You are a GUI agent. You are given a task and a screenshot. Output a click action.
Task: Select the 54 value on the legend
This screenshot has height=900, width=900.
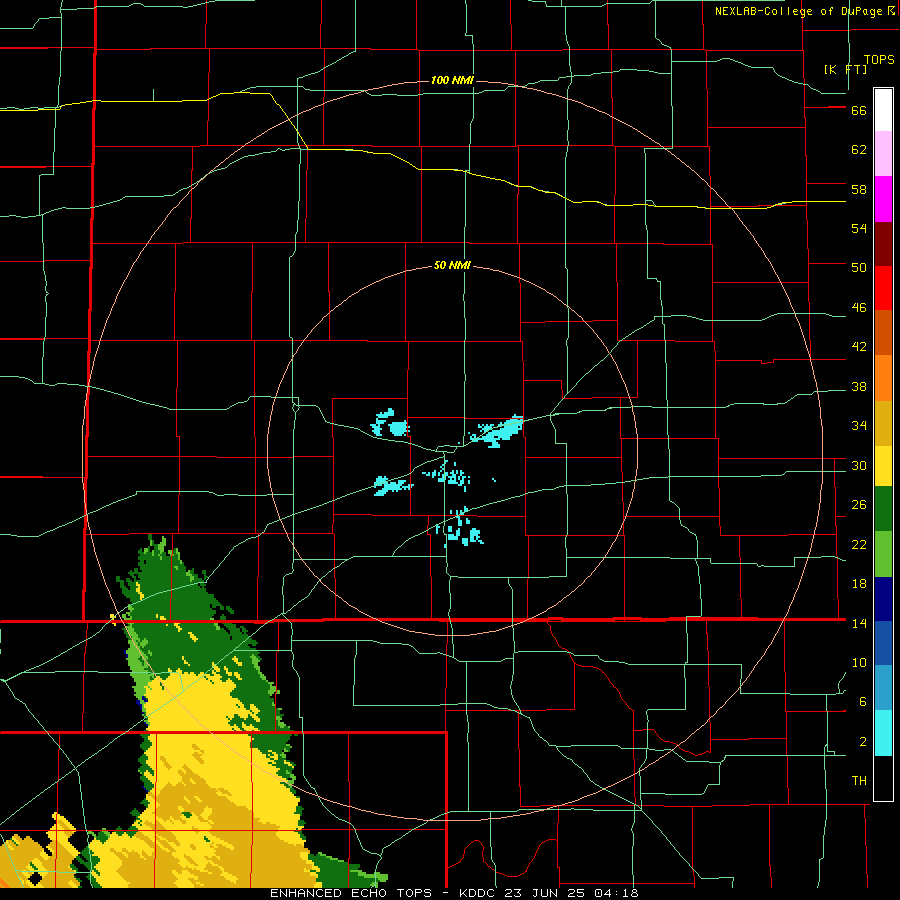[x=859, y=228]
